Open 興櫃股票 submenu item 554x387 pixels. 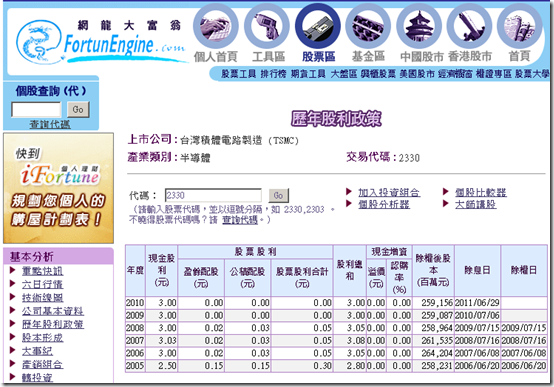pyautogui.click(x=378, y=74)
